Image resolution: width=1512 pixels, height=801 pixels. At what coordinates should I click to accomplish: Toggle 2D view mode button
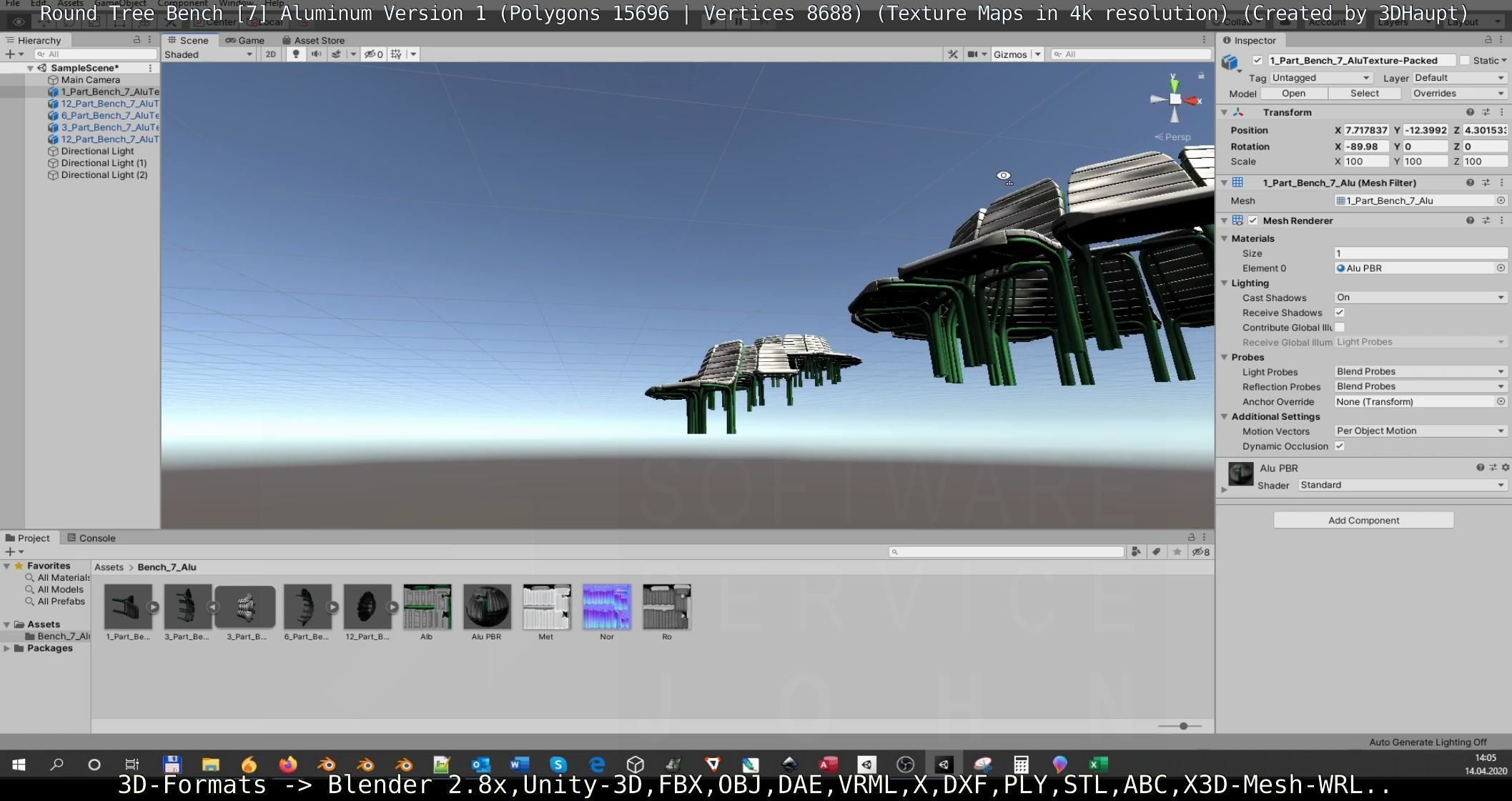[x=271, y=54]
